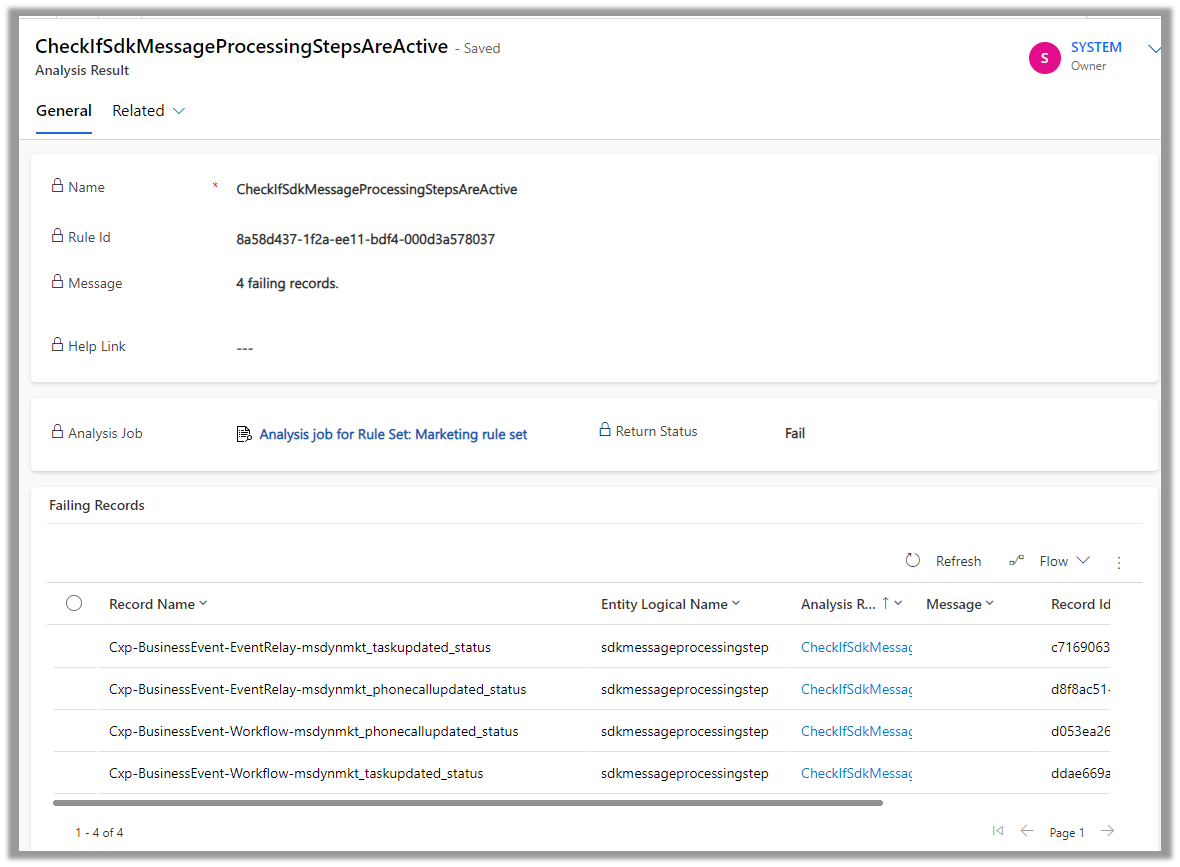Click the Analysis Job record icon
Screen dimensions: 1180x867
pyautogui.click(x=244, y=434)
